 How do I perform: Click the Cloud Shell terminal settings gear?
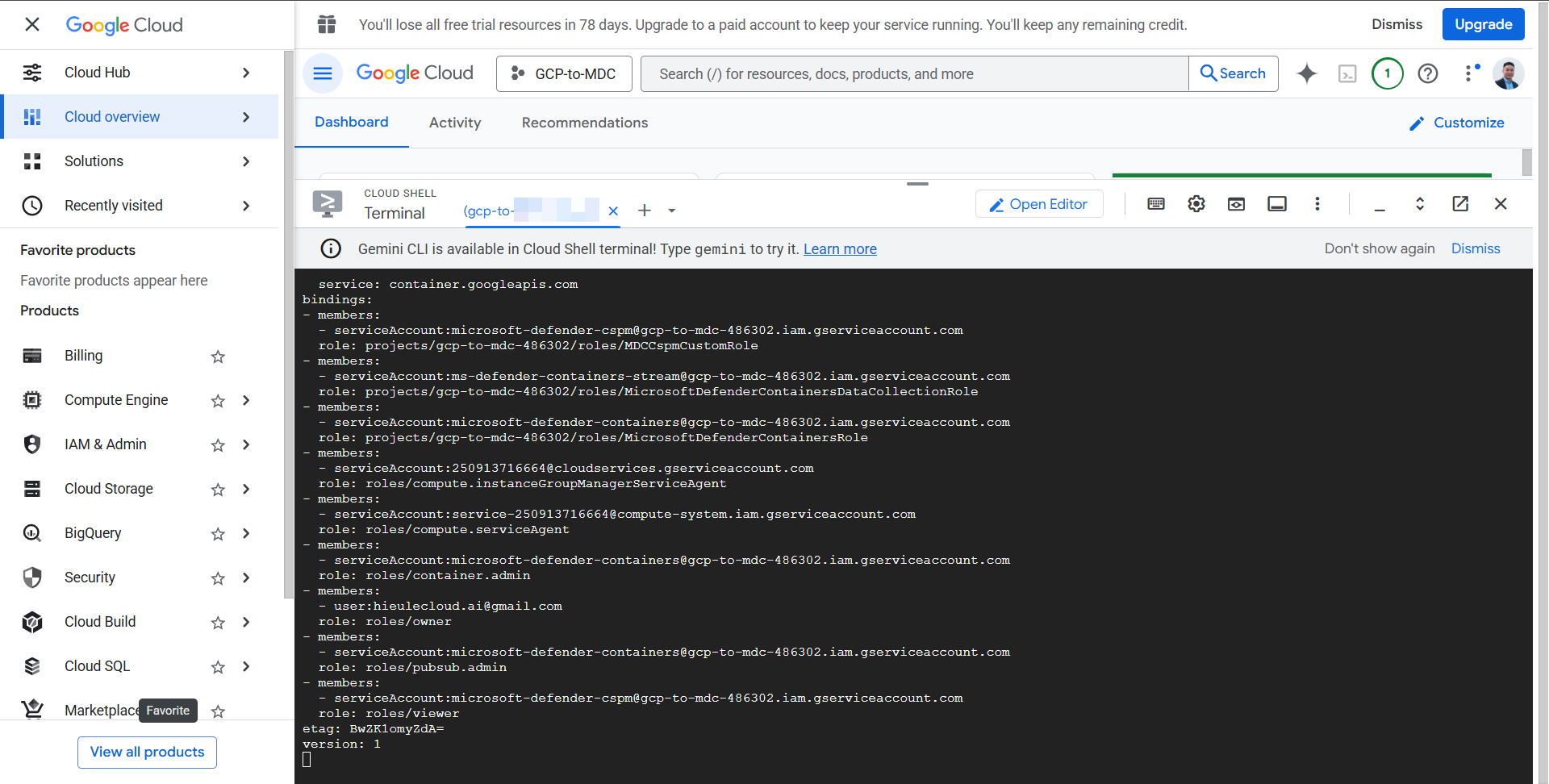click(1196, 204)
